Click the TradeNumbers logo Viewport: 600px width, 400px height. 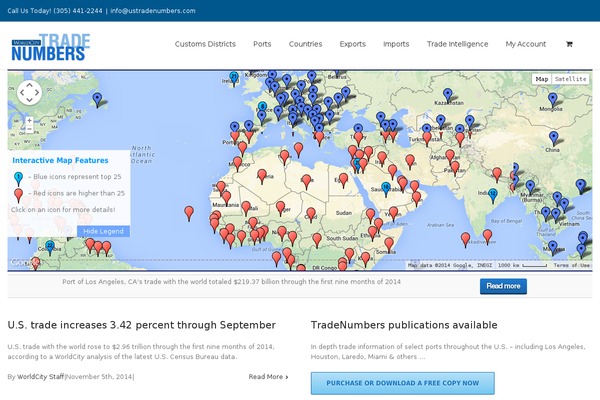[x=51, y=47]
